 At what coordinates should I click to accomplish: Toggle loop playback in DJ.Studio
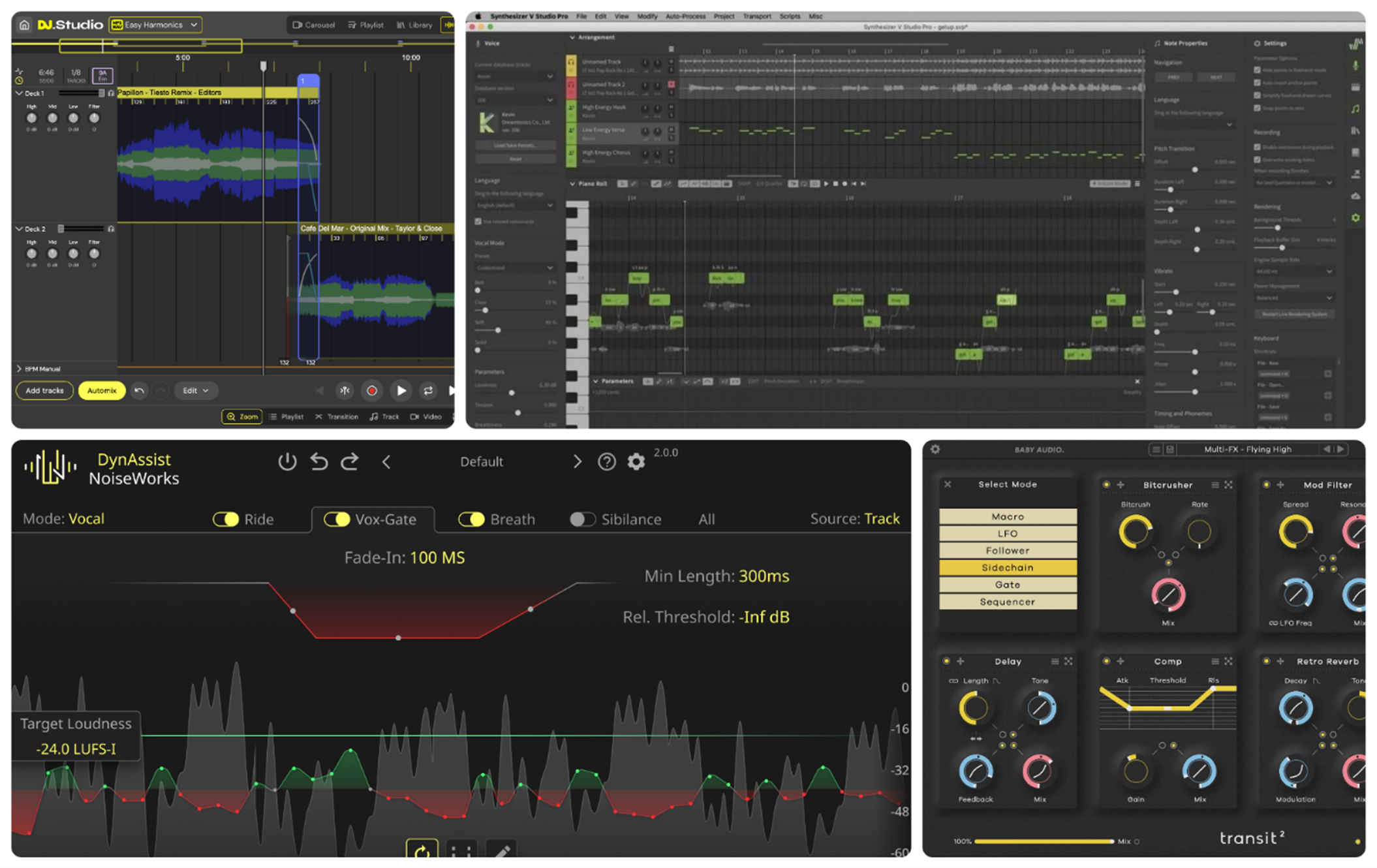428,391
